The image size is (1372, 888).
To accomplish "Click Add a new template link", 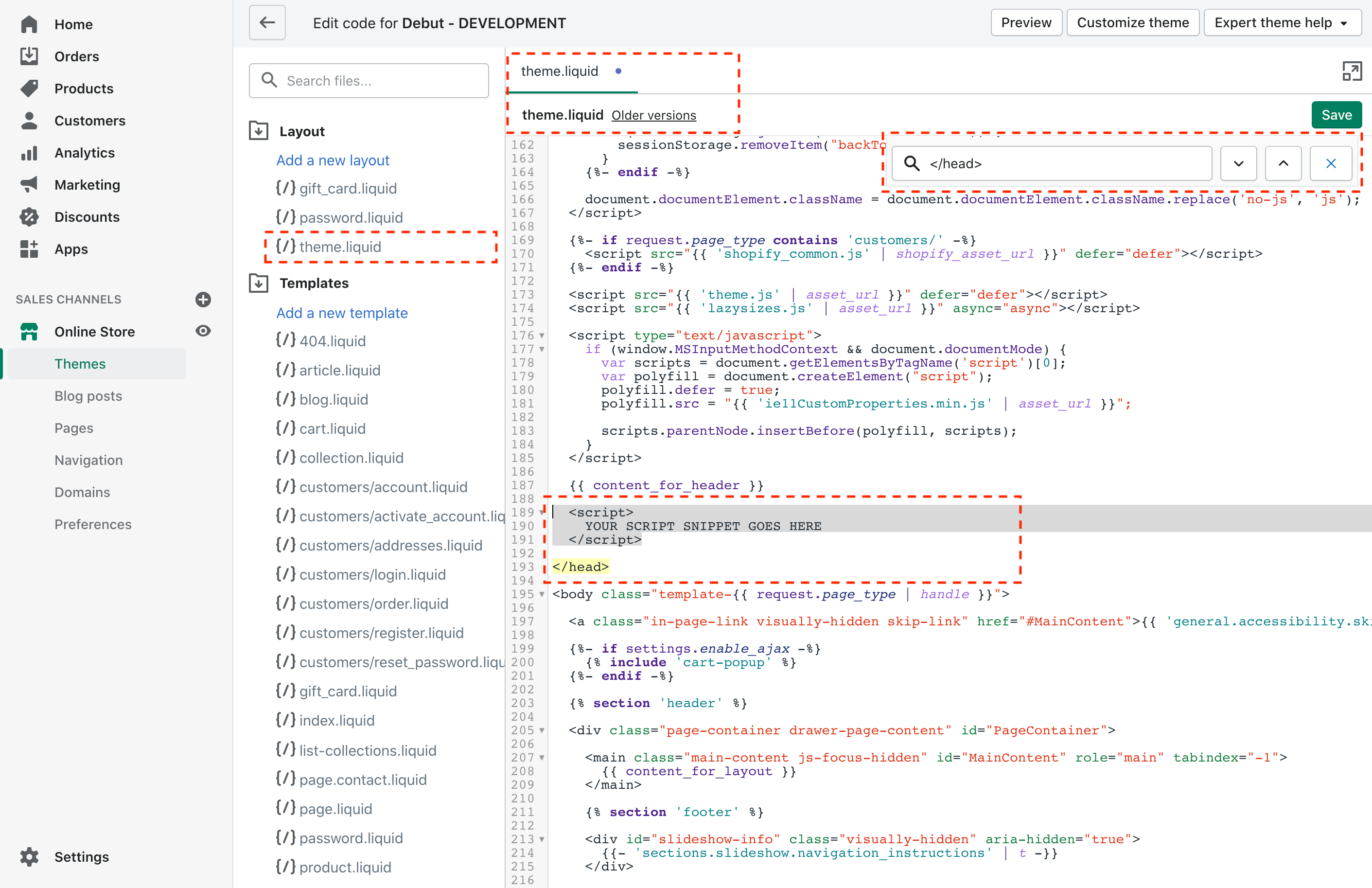I will tap(341, 313).
